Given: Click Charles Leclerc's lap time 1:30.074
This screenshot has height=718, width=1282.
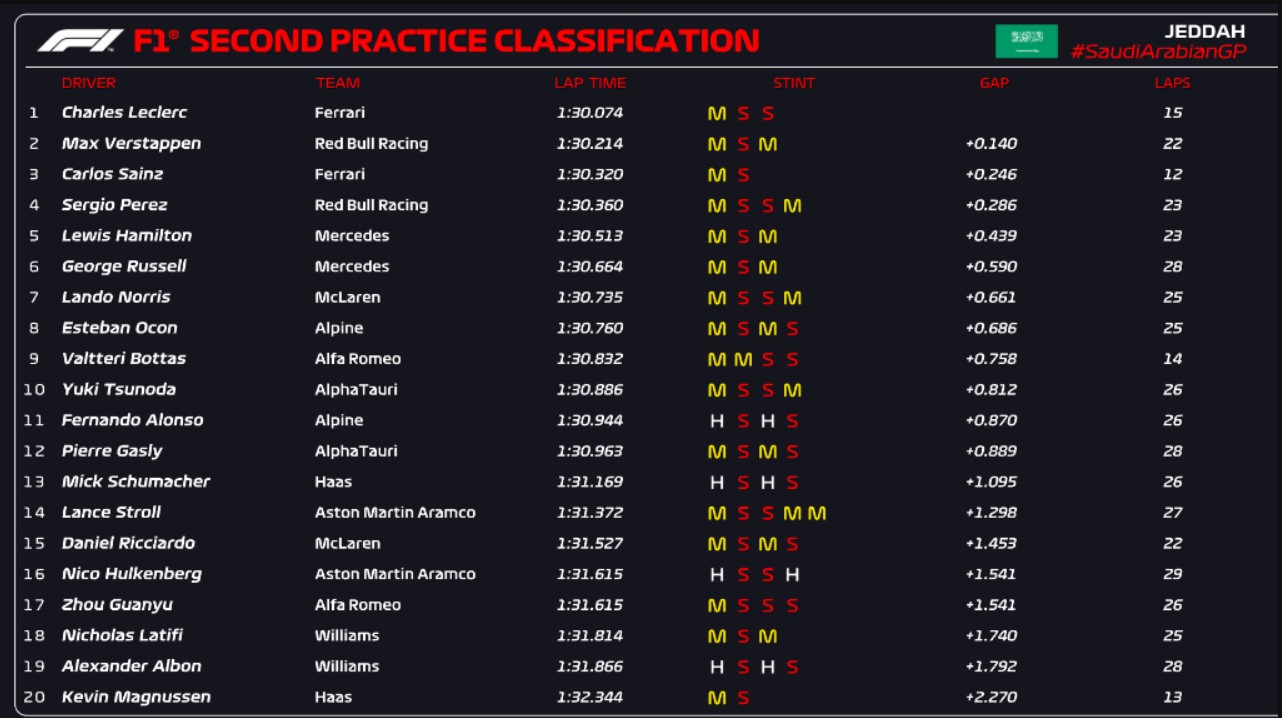Looking at the screenshot, I should click(590, 113).
